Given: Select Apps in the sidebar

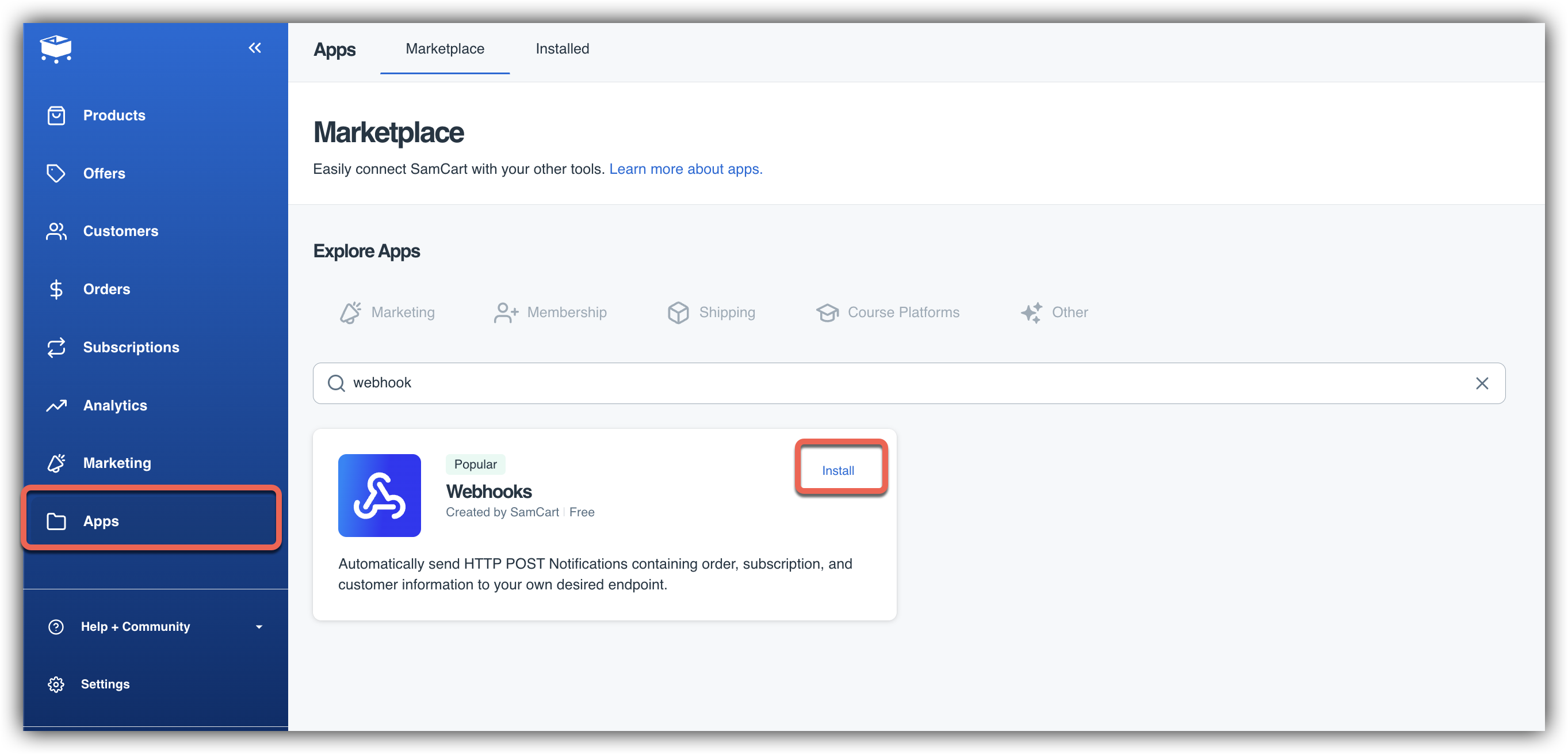Looking at the screenshot, I should point(101,521).
